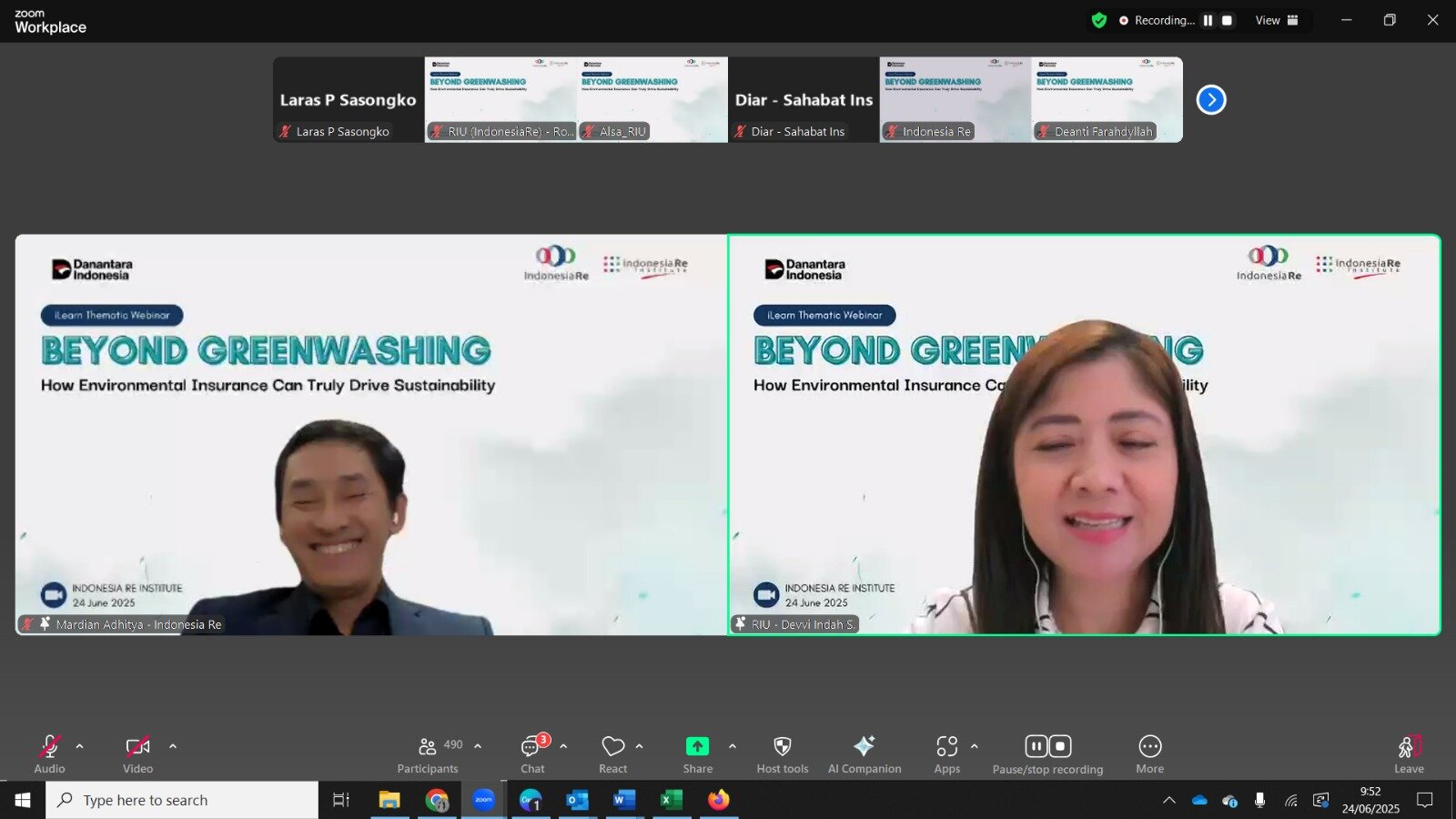Select Deanti Farahdyllah participant thumbnail
Screen dimensions: 1456x819
1107,100
